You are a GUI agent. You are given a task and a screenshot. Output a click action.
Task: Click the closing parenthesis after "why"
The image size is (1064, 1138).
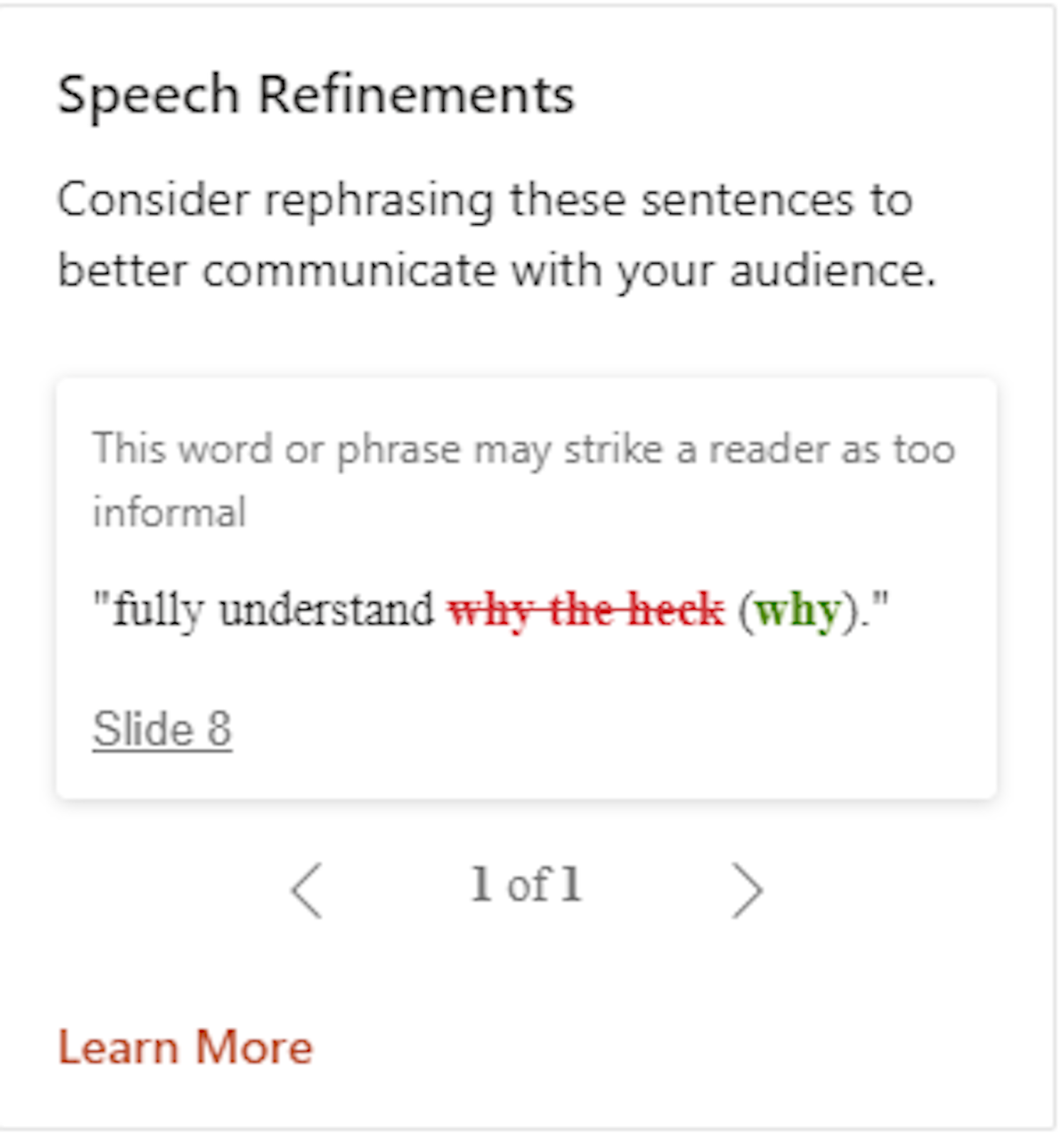pos(850,610)
